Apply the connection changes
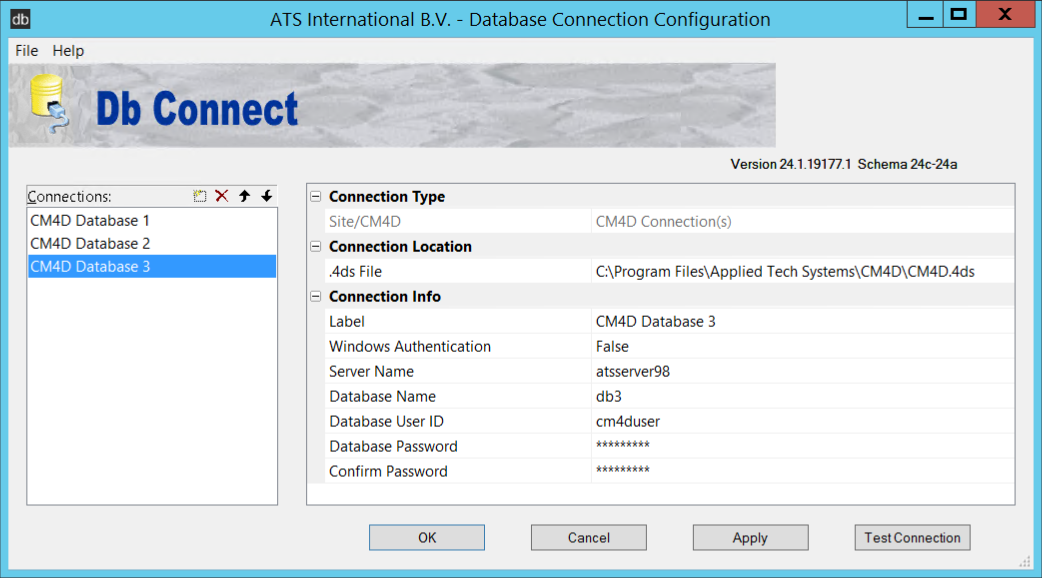This screenshot has height=578, width=1042. click(750, 537)
